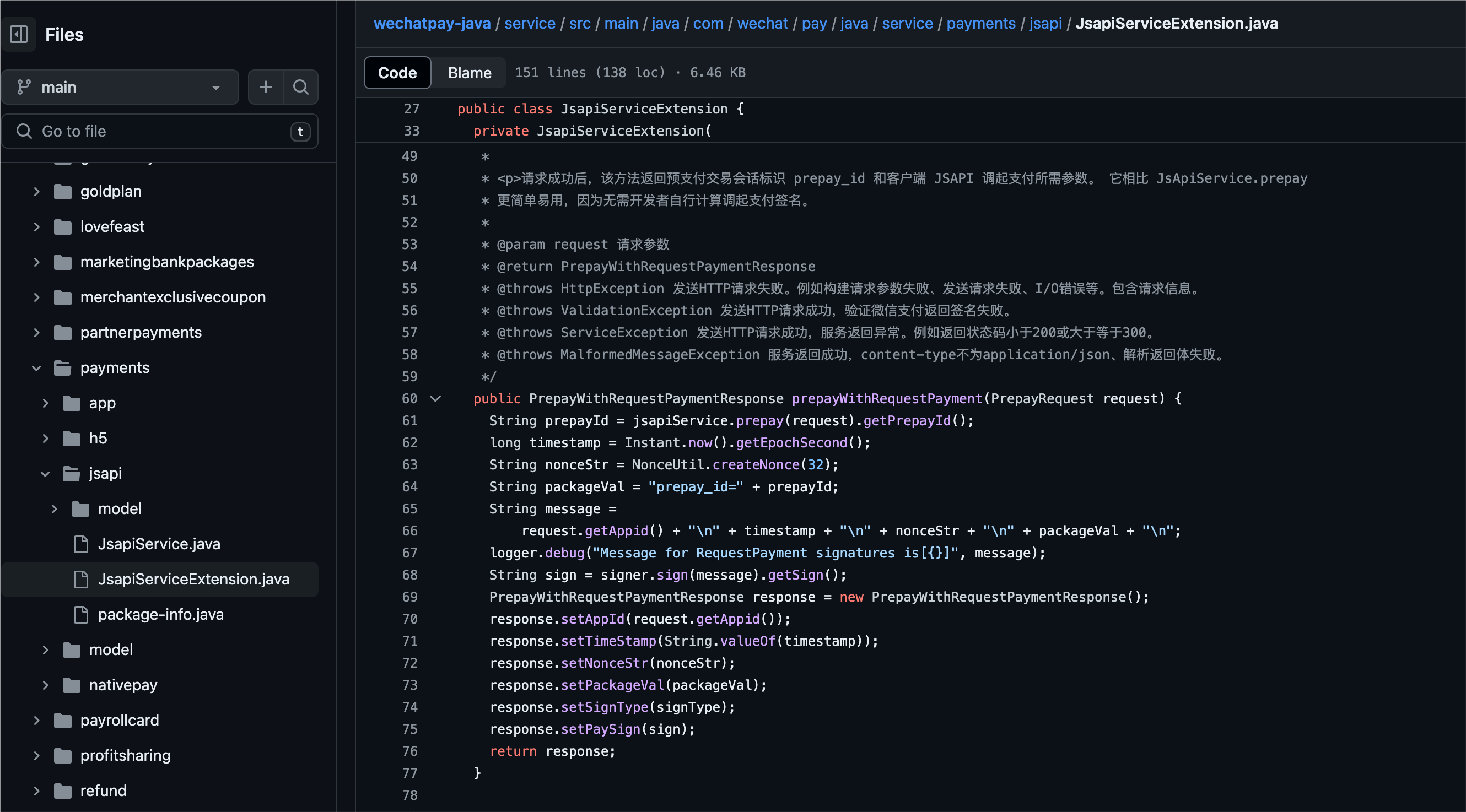Navigate to the payments breadcrumb link

point(980,23)
